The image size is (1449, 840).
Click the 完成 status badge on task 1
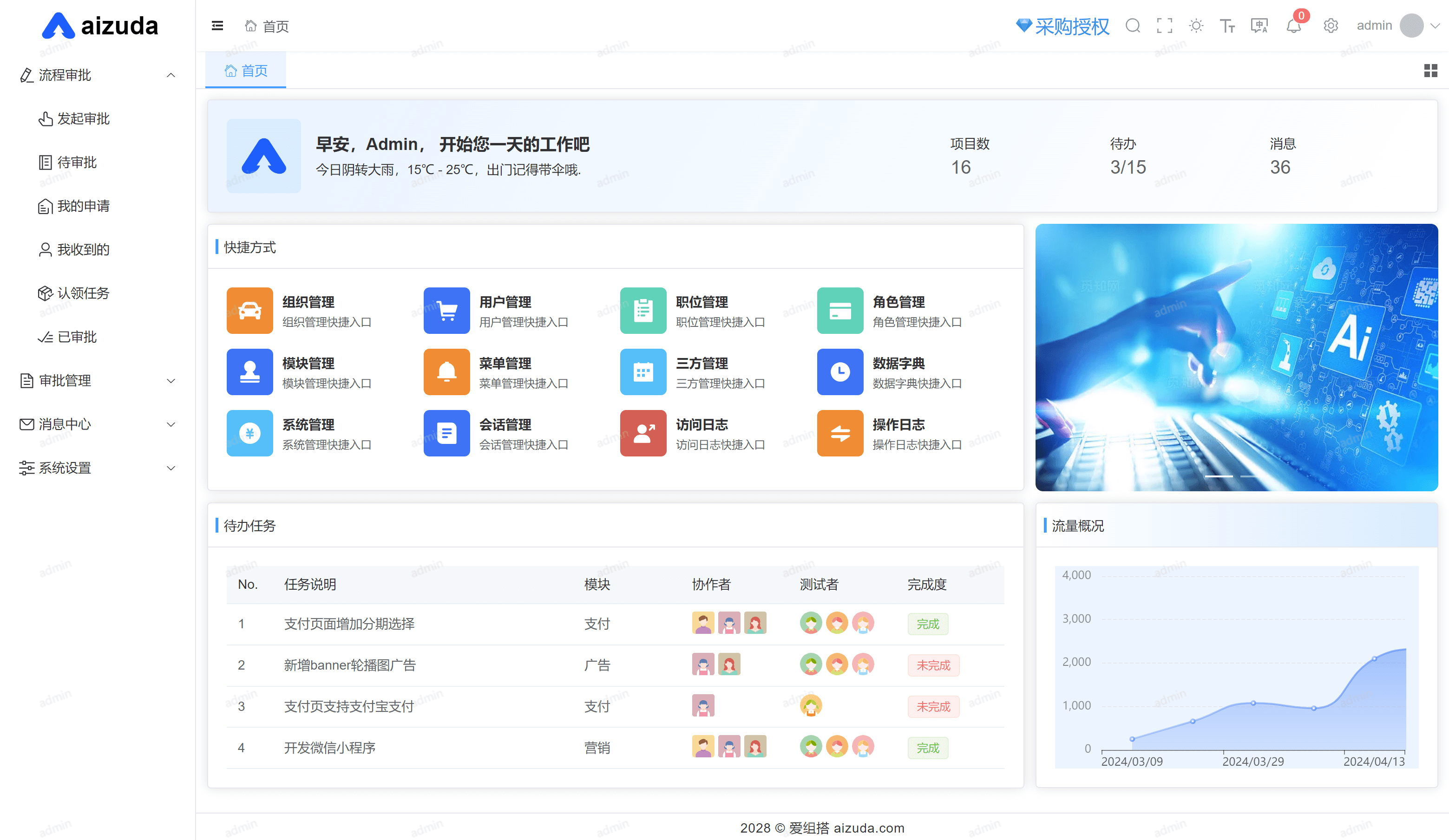click(x=927, y=624)
